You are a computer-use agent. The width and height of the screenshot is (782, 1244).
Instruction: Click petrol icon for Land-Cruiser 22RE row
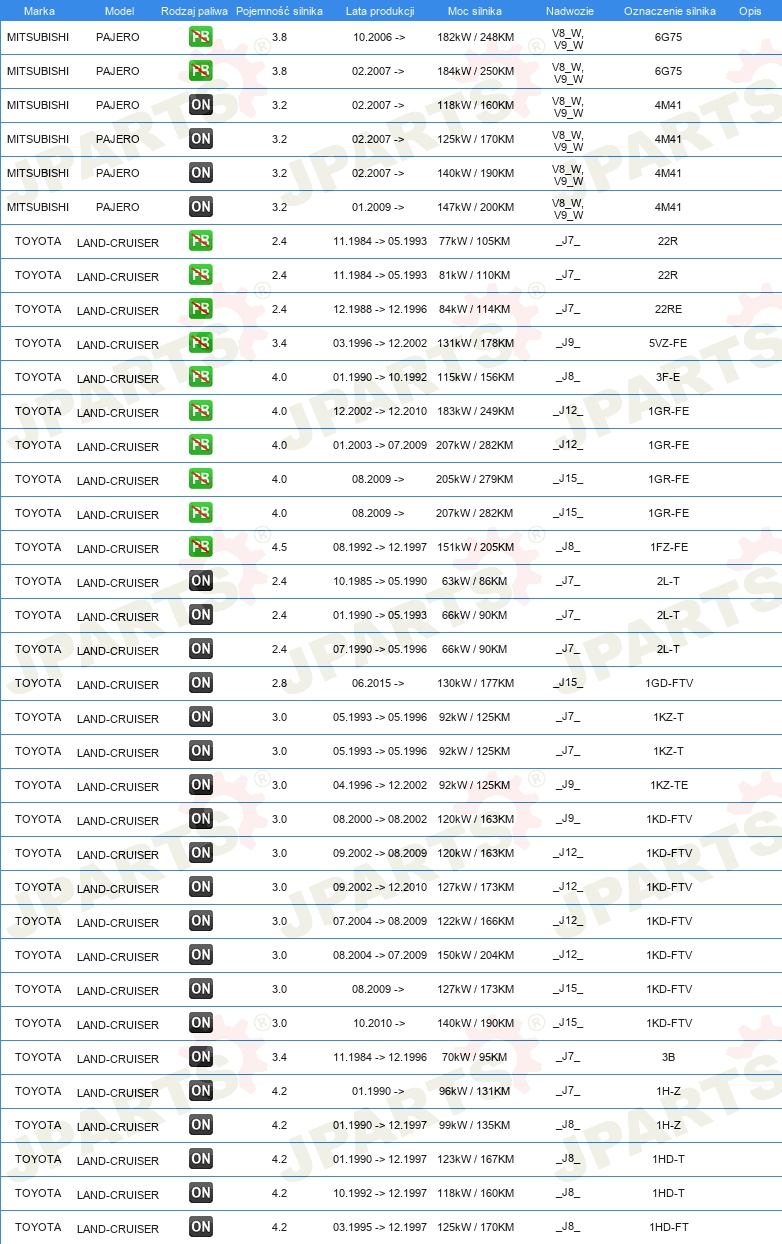pyautogui.click(x=201, y=309)
